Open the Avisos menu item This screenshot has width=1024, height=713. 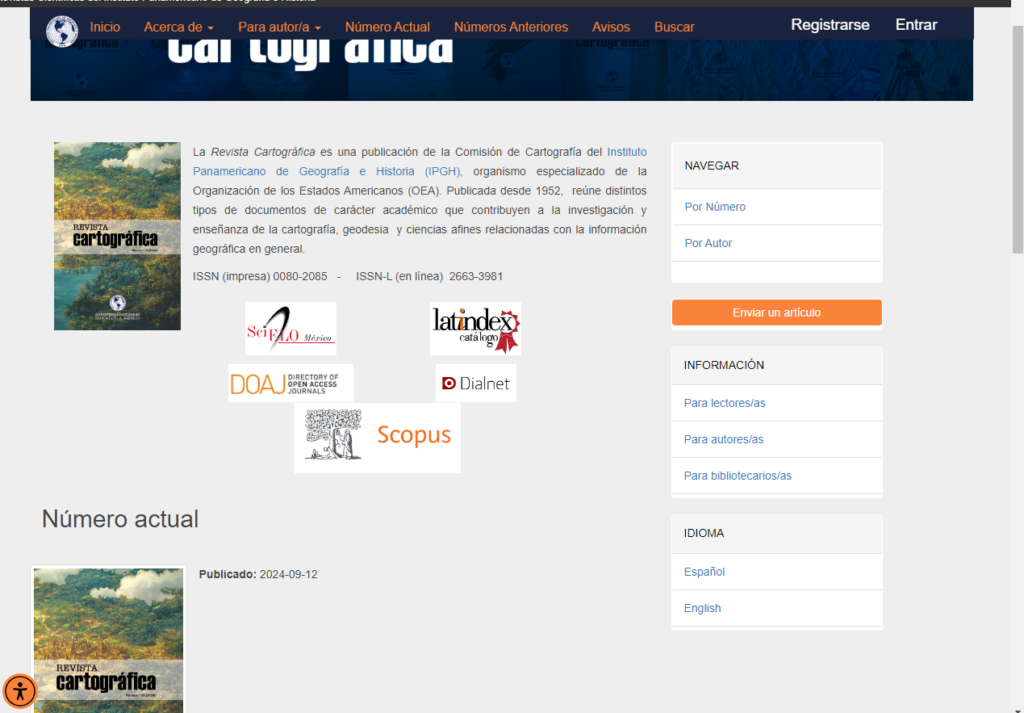pyautogui.click(x=611, y=27)
